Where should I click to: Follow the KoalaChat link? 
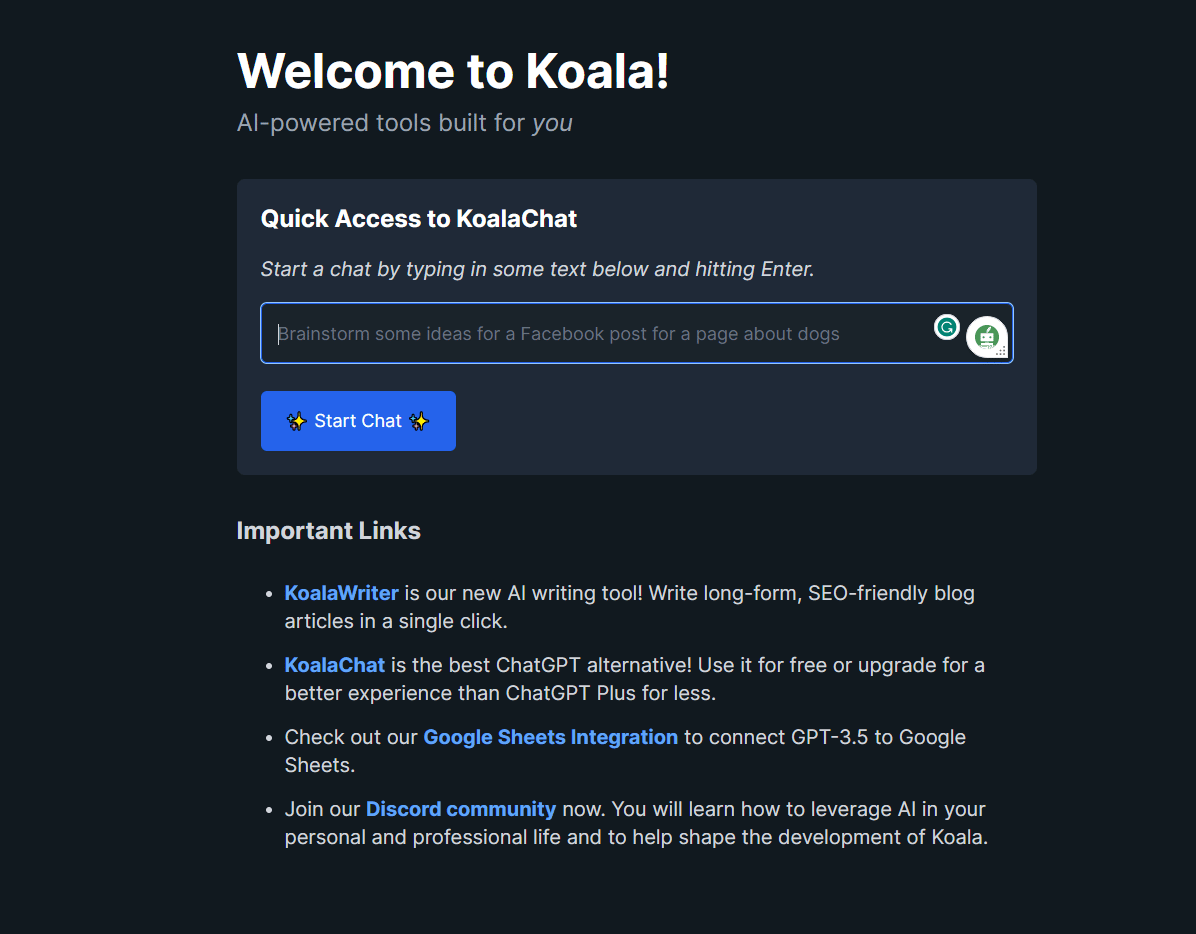click(x=334, y=665)
